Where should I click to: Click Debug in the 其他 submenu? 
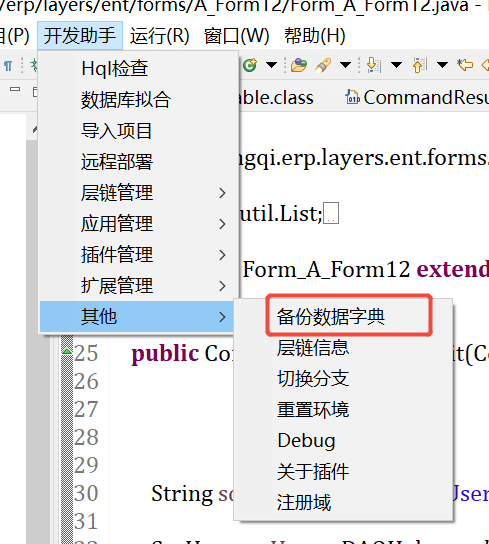tap(306, 441)
